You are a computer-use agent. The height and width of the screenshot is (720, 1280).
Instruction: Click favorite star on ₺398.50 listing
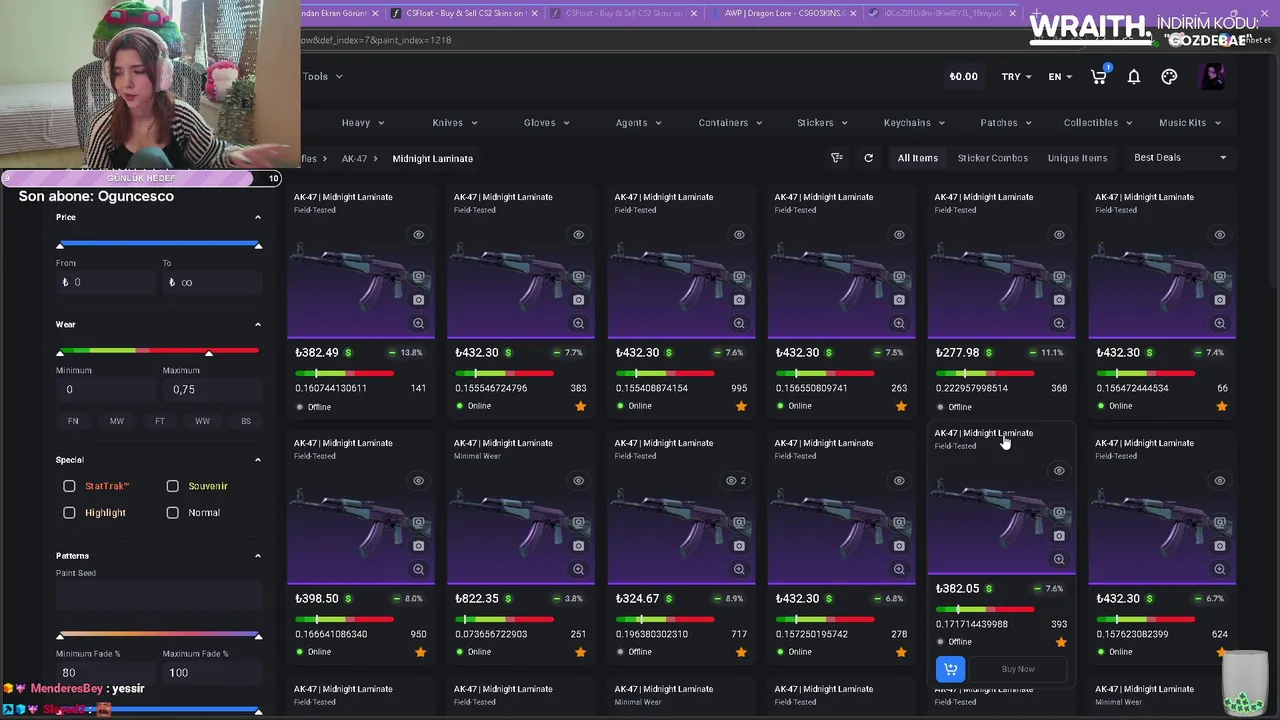pyautogui.click(x=420, y=652)
